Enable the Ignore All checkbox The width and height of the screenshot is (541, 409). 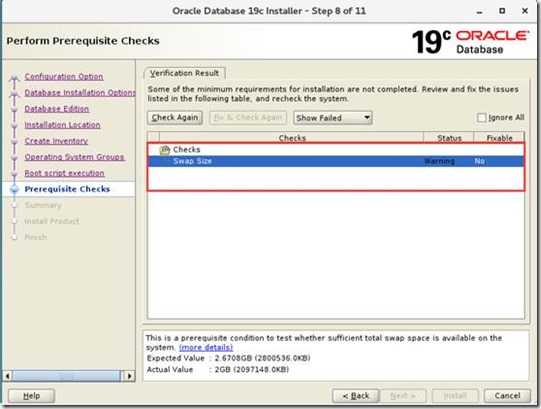(481, 118)
